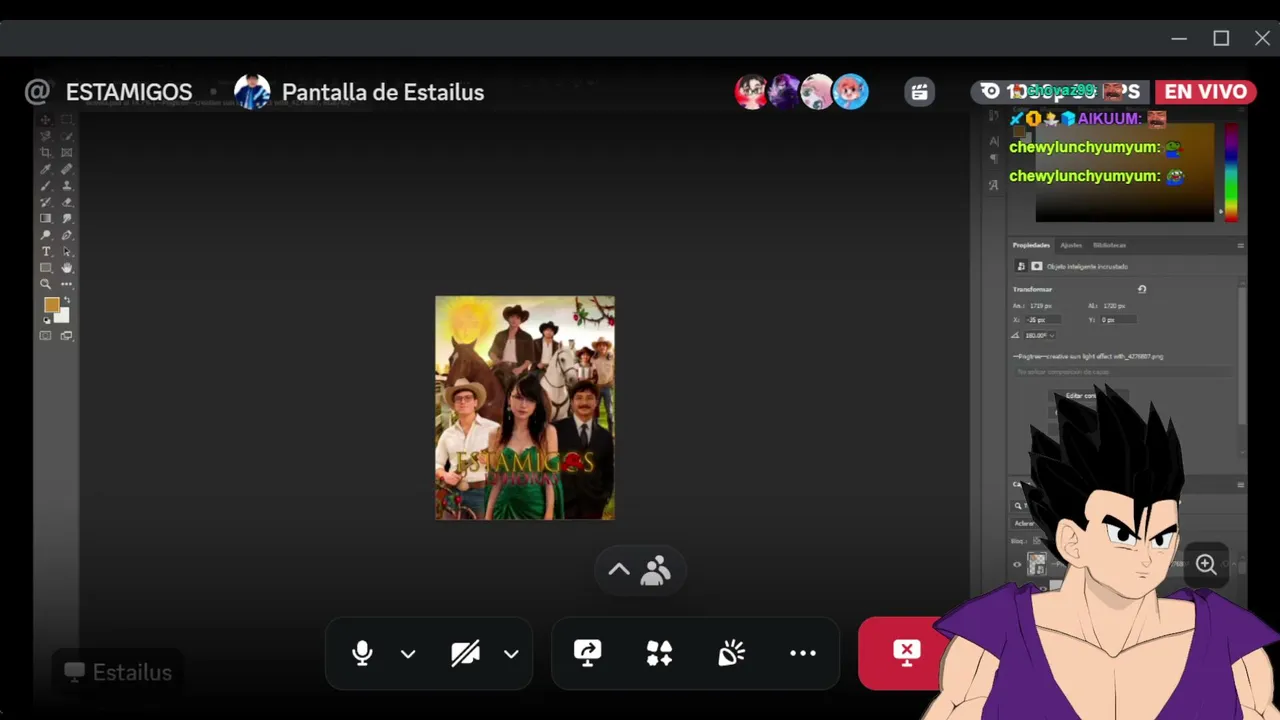
Task: Zoom the stream with magnifier button
Action: click(x=1206, y=564)
